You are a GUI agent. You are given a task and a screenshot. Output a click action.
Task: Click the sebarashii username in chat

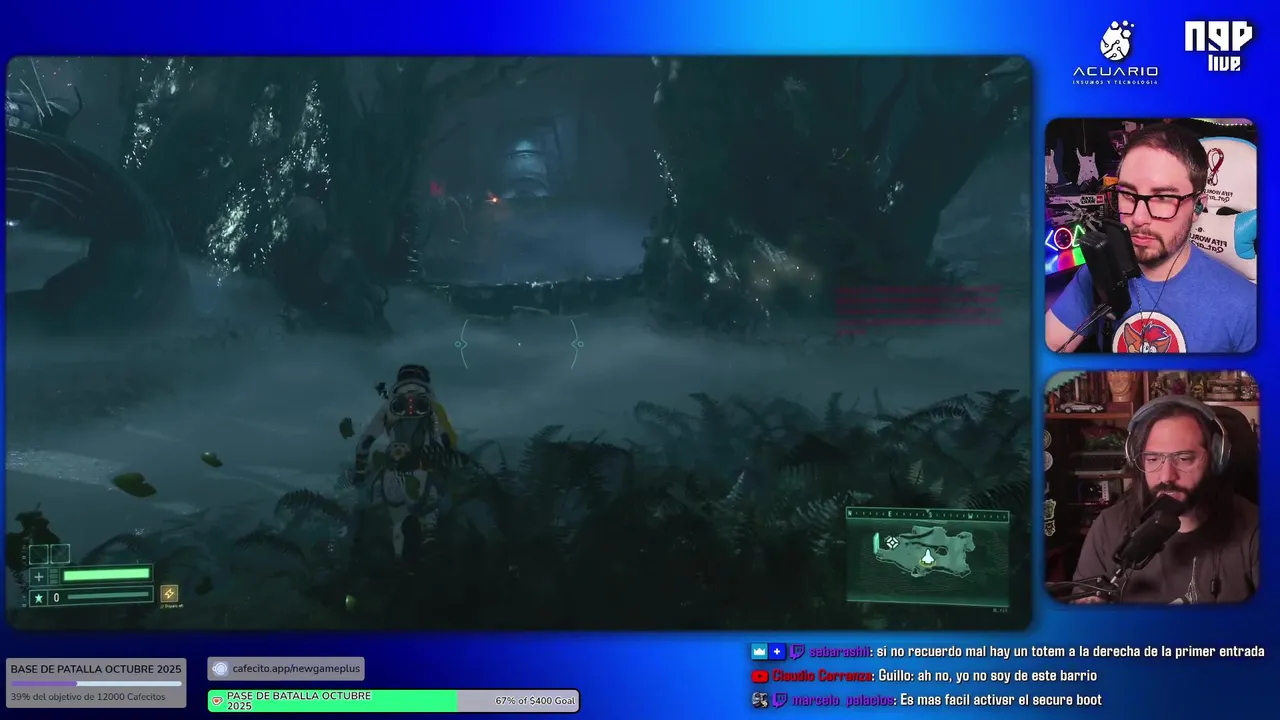[x=840, y=651]
